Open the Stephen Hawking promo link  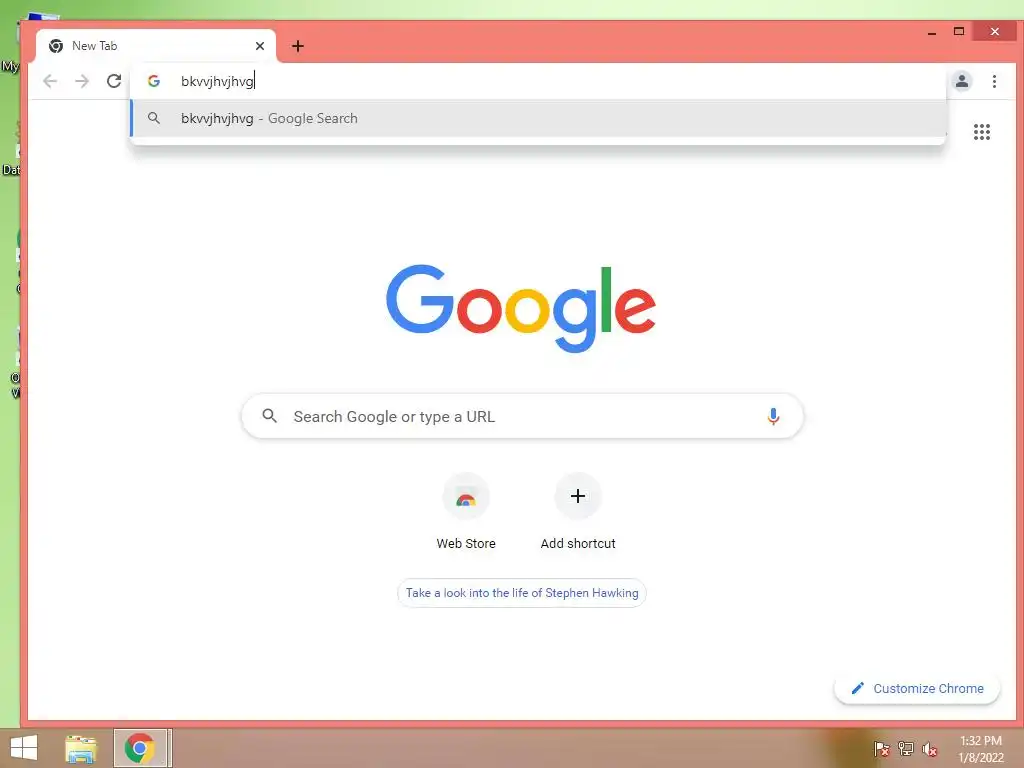522,593
